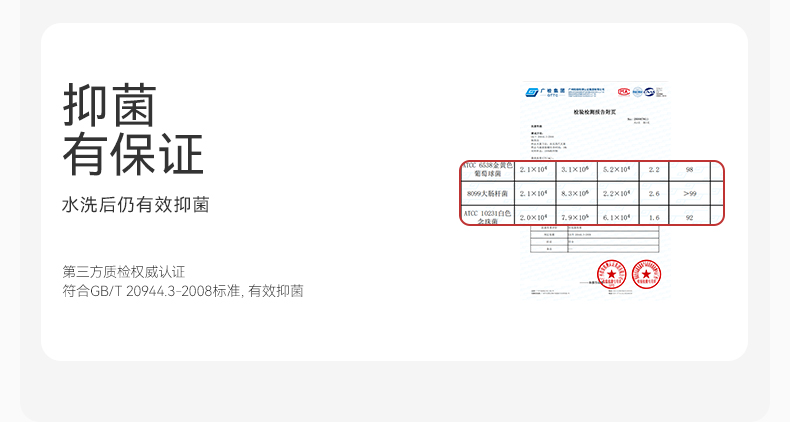
Task: Open the inspection report document image
Action: pyautogui.click(x=596, y=190)
